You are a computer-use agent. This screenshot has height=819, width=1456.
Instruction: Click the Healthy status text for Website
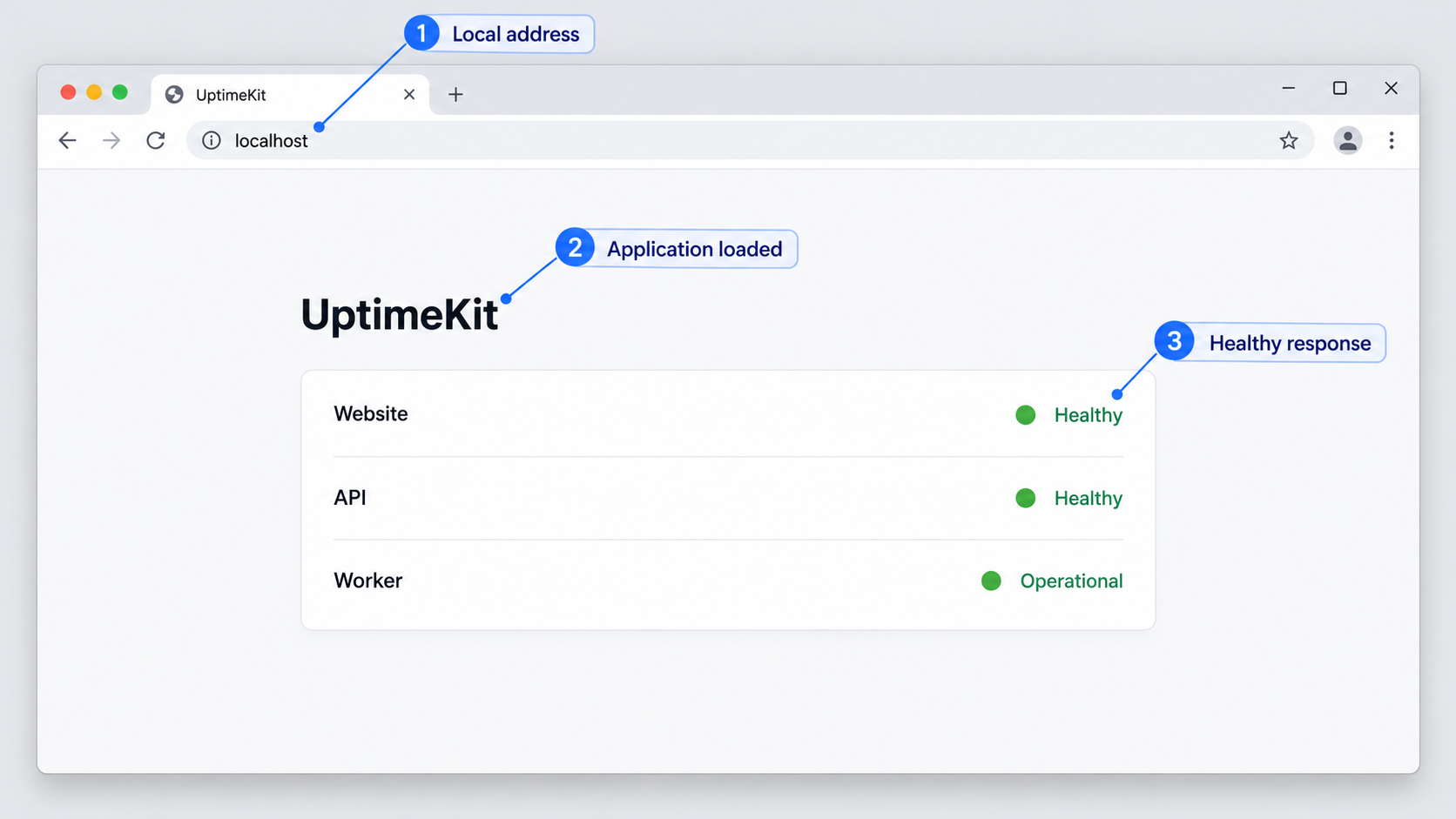(x=1089, y=415)
